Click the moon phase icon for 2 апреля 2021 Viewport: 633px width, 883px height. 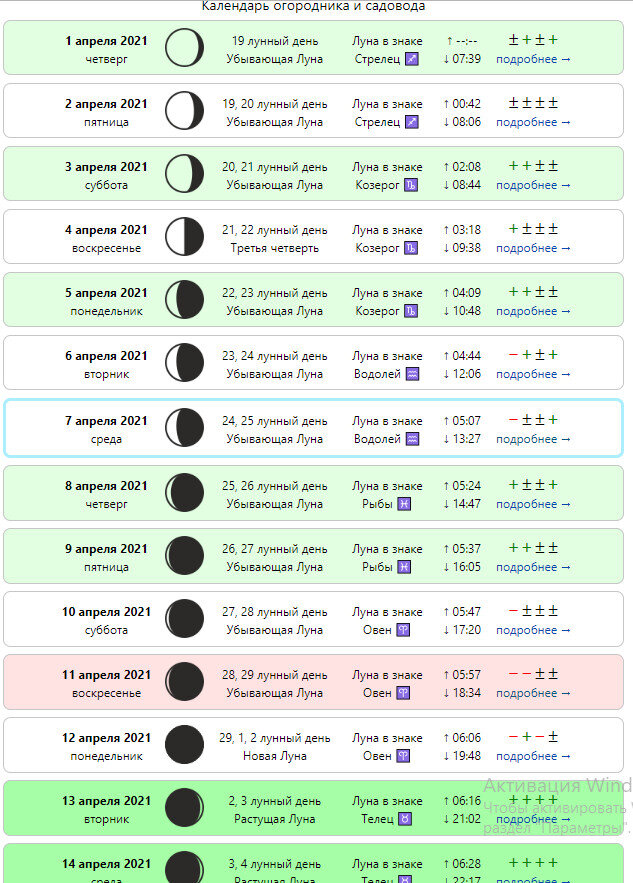[x=184, y=110]
